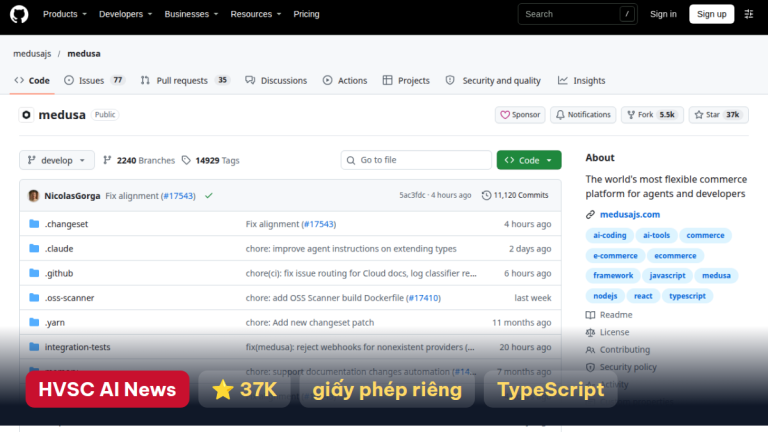Switch to the Discussions tab
Viewport: 768px width, 432px height.
[276, 80]
